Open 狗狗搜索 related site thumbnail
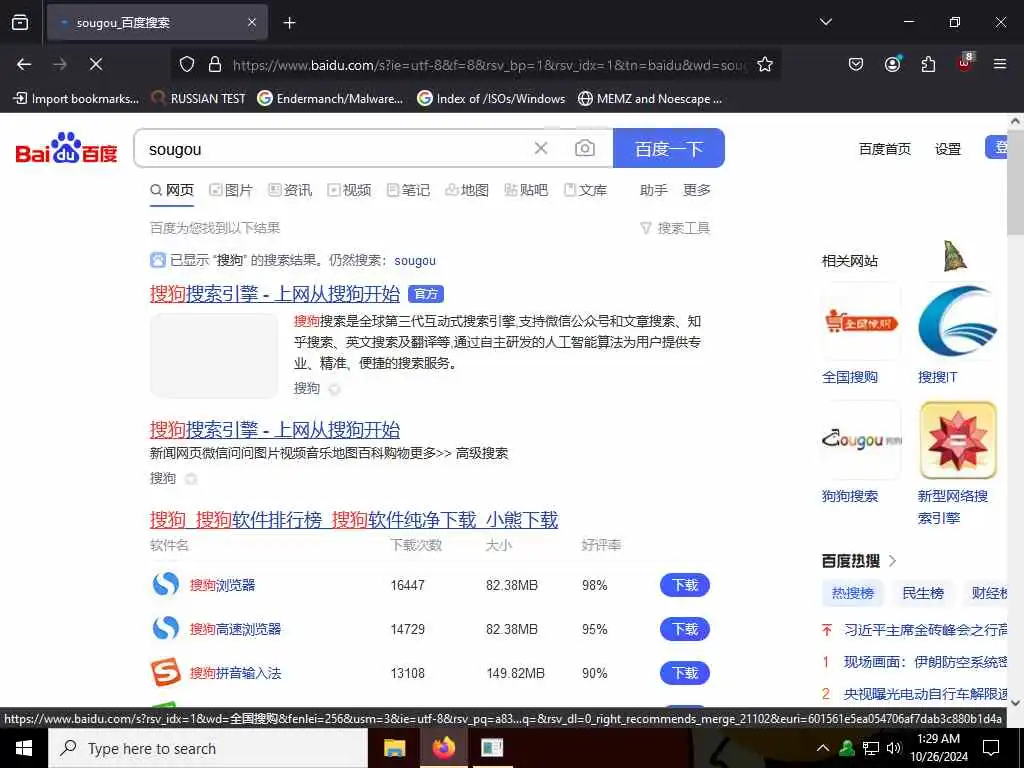This screenshot has width=1024, height=768. [861, 440]
